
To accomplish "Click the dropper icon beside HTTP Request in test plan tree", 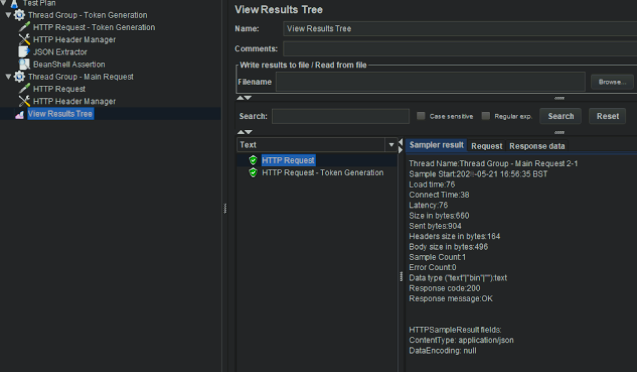I will click(24, 89).
